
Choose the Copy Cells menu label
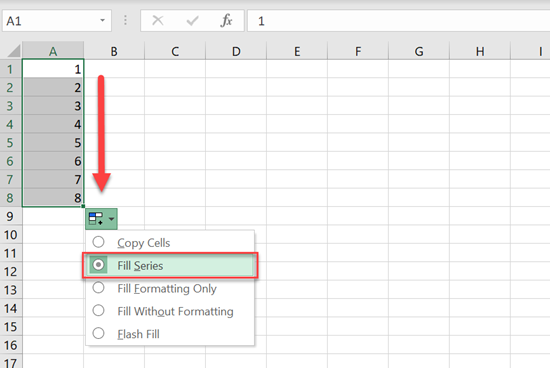pos(144,243)
